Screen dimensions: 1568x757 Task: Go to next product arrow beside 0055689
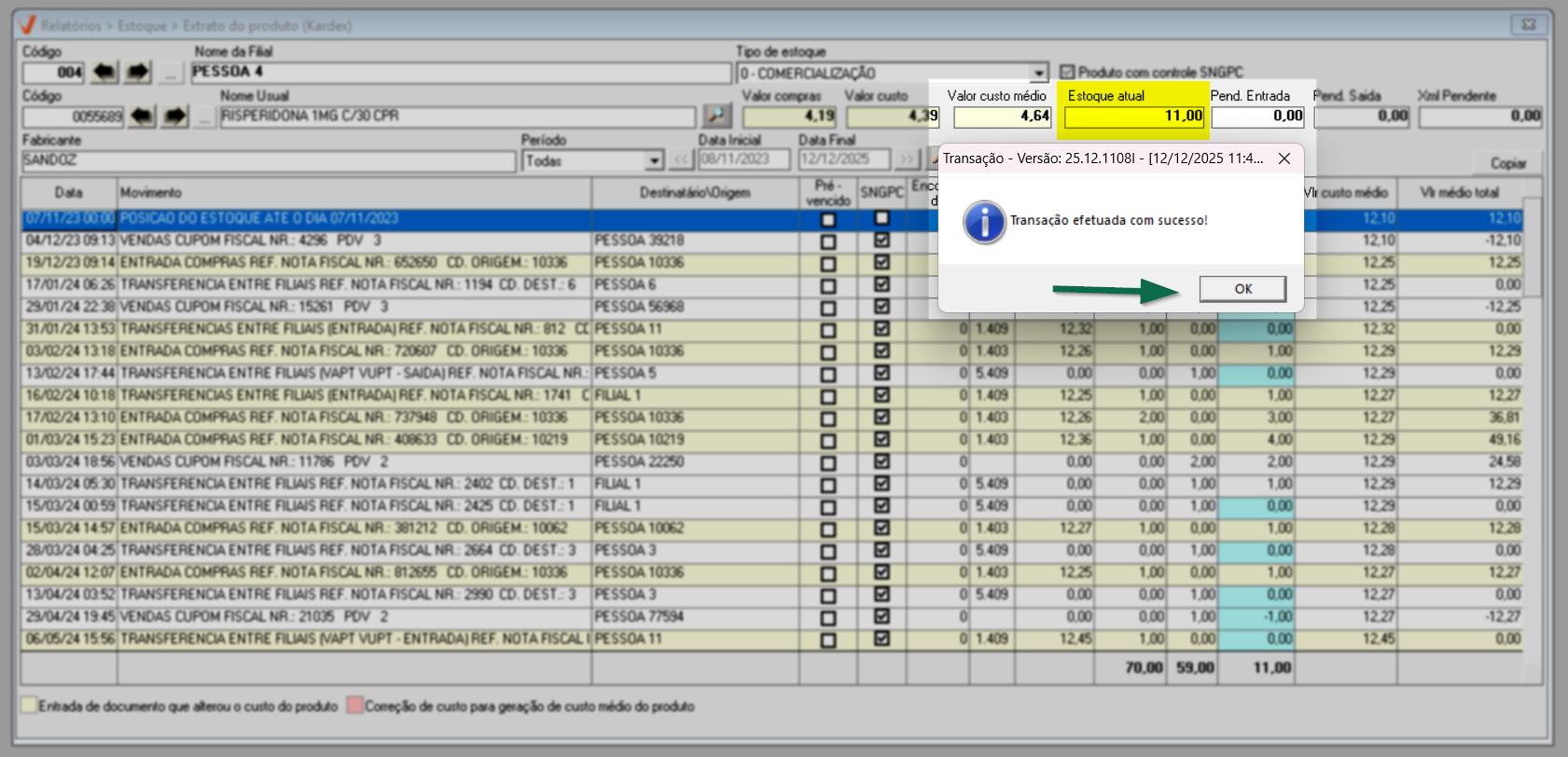[x=175, y=117]
